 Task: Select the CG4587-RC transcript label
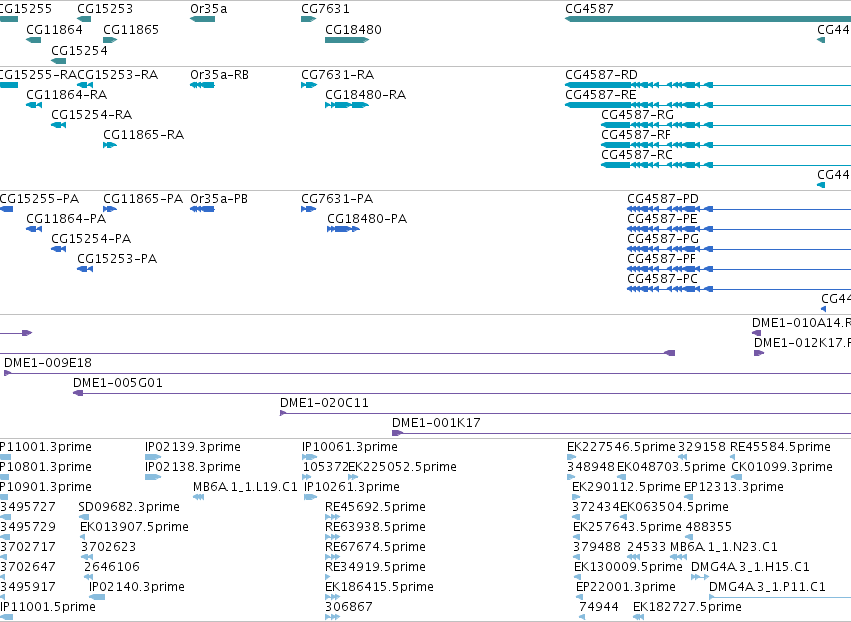637,155
